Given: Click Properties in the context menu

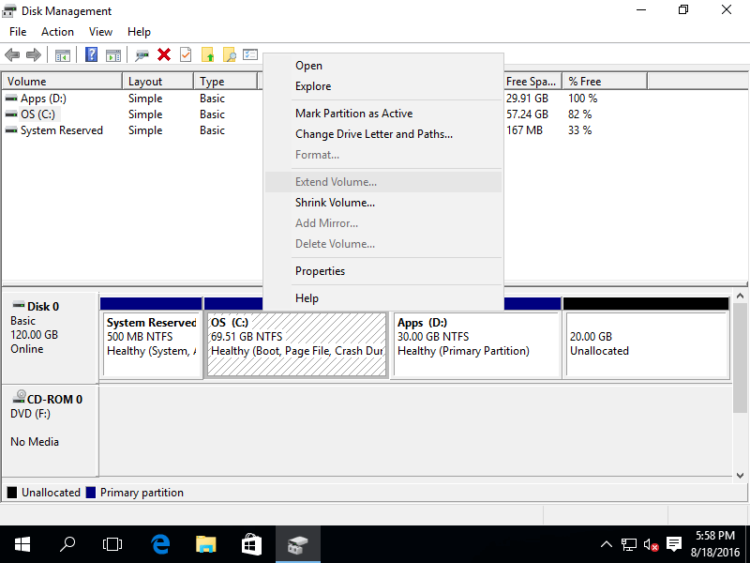Looking at the screenshot, I should point(320,271).
